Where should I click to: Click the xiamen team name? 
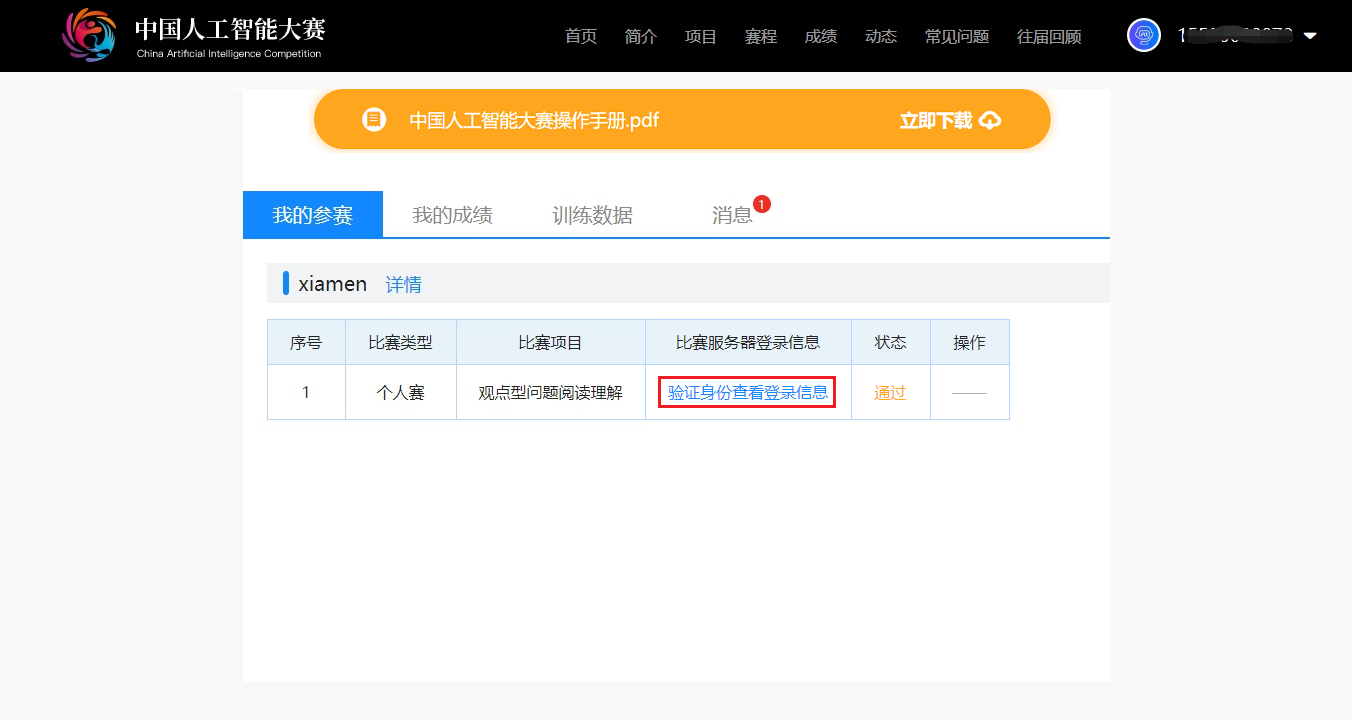[x=333, y=284]
